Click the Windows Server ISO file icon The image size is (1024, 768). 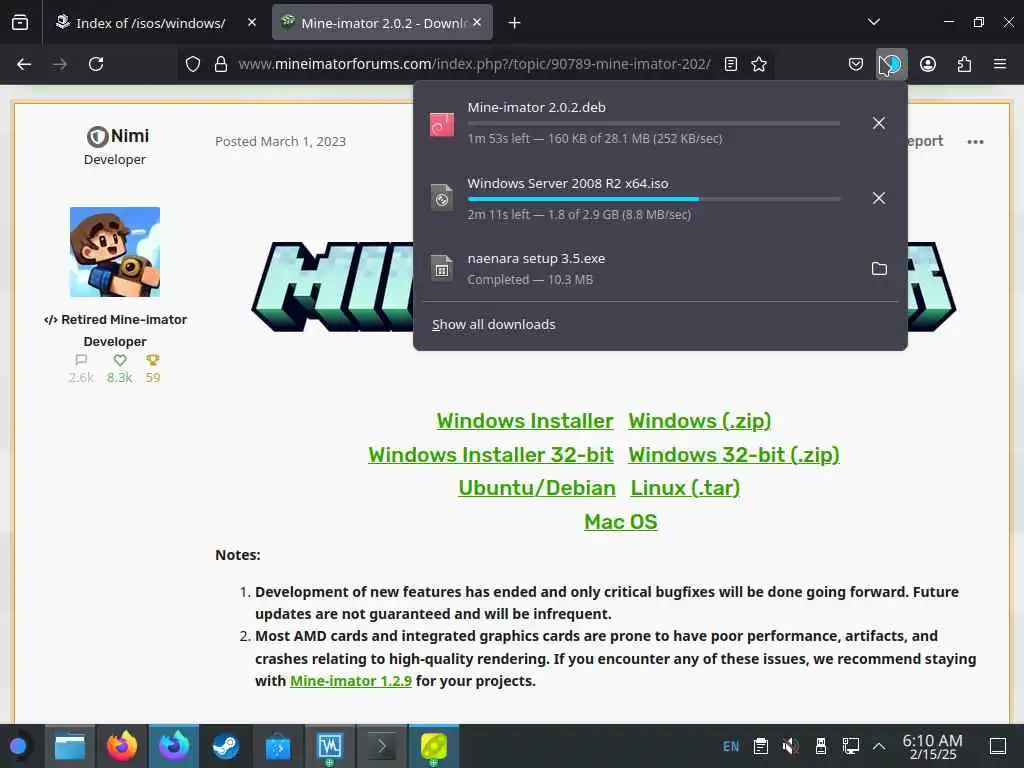tap(441, 198)
